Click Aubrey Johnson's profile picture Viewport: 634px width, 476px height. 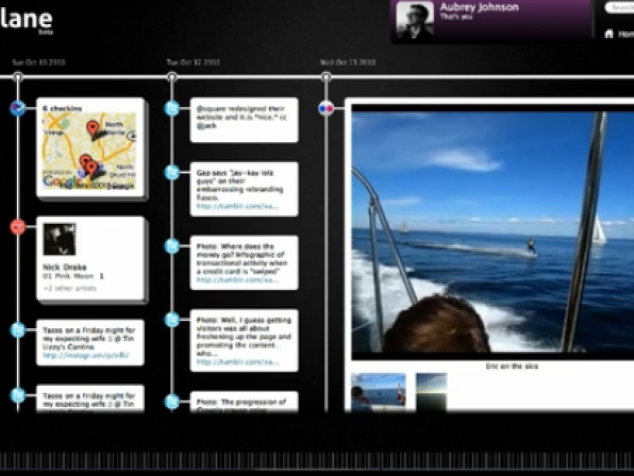click(415, 20)
